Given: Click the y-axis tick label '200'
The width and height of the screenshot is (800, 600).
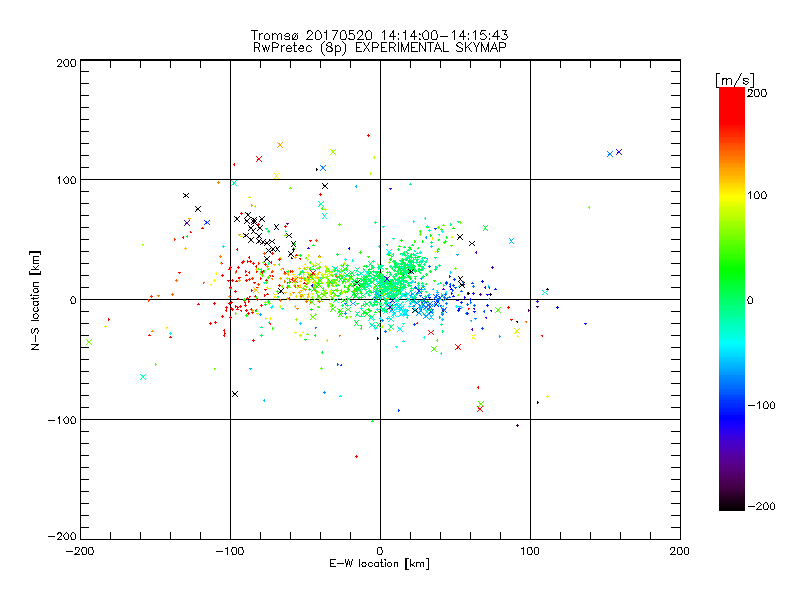Looking at the screenshot, I should pos(66,63).
